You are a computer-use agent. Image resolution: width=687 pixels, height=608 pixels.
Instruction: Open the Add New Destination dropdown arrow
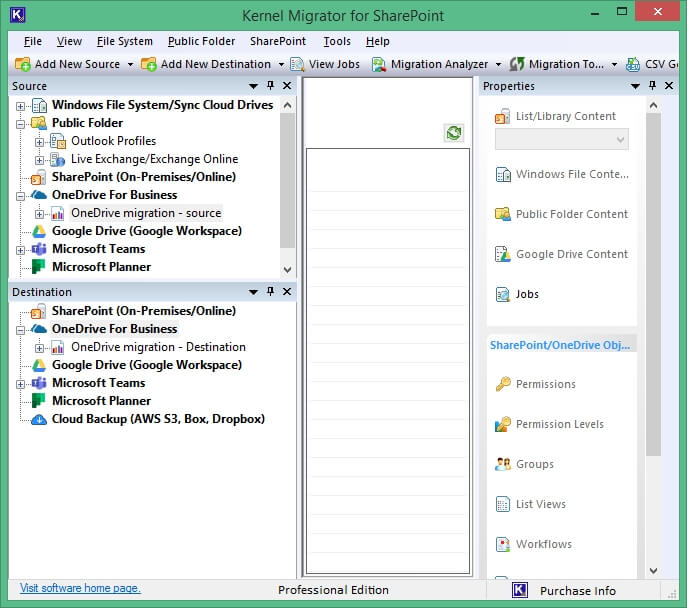point(281,64)
